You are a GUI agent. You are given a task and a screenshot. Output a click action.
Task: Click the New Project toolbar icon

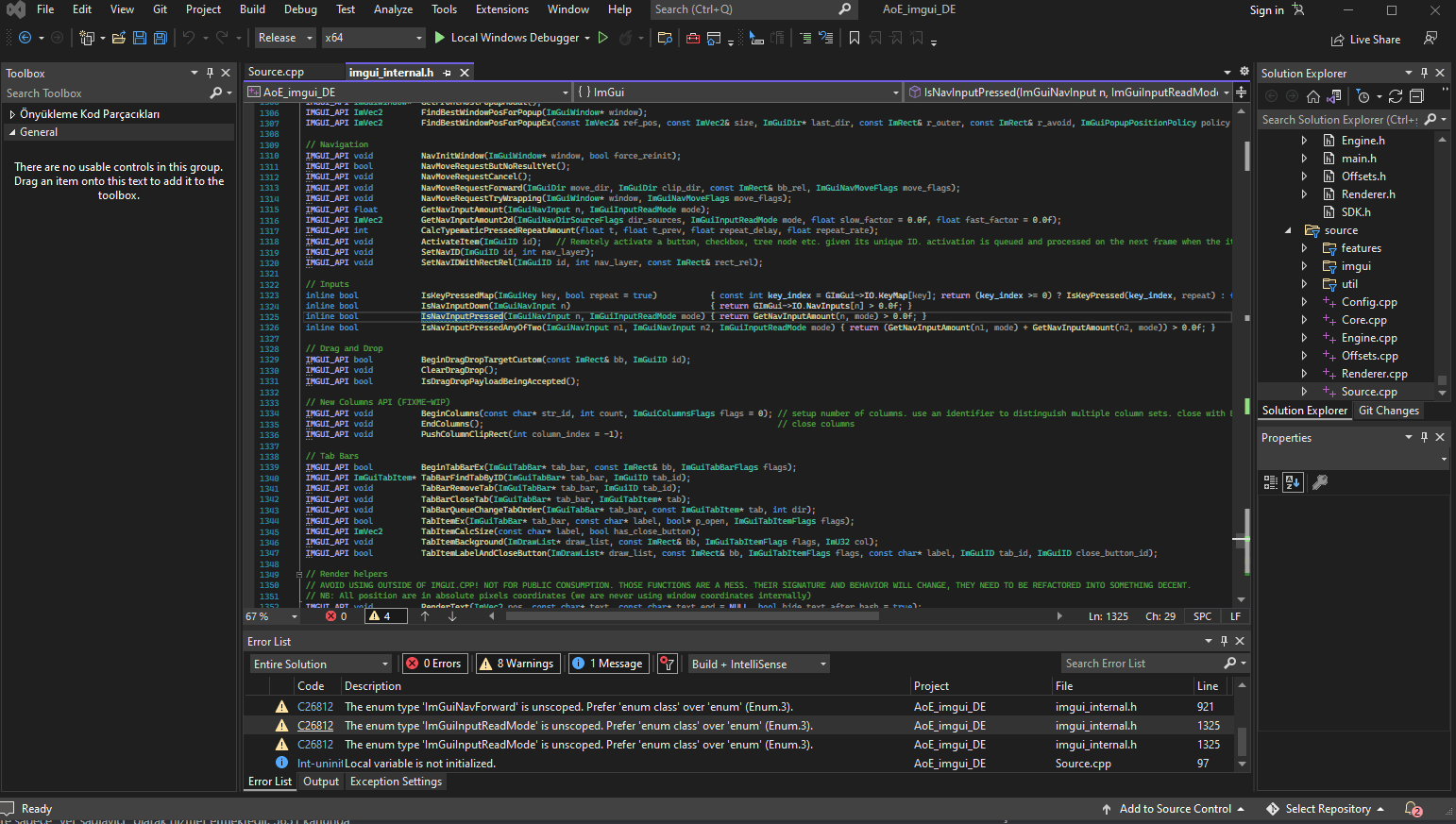(x=87, y=38)
